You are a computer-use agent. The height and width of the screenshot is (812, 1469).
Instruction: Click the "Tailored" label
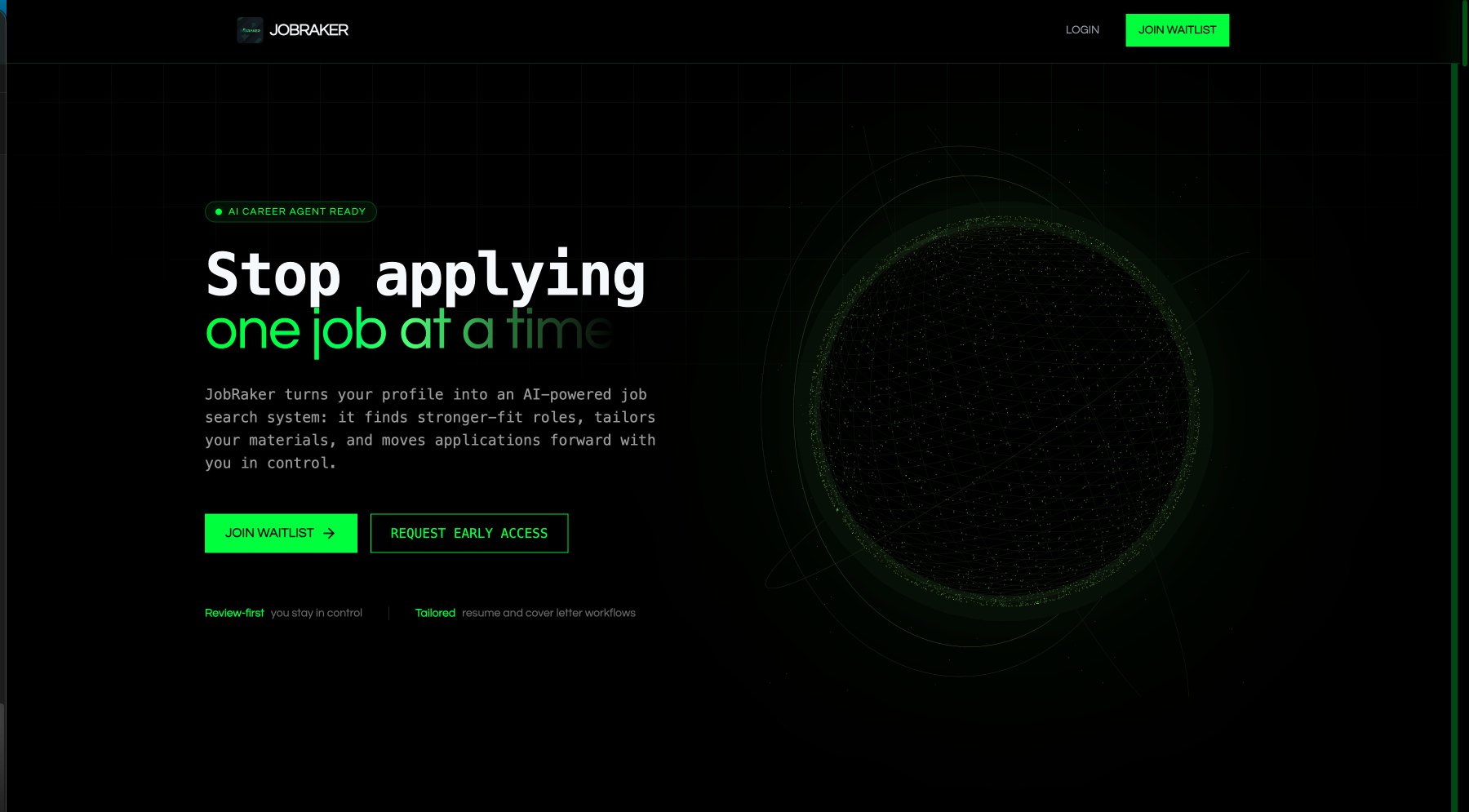[x=435, y=613]
